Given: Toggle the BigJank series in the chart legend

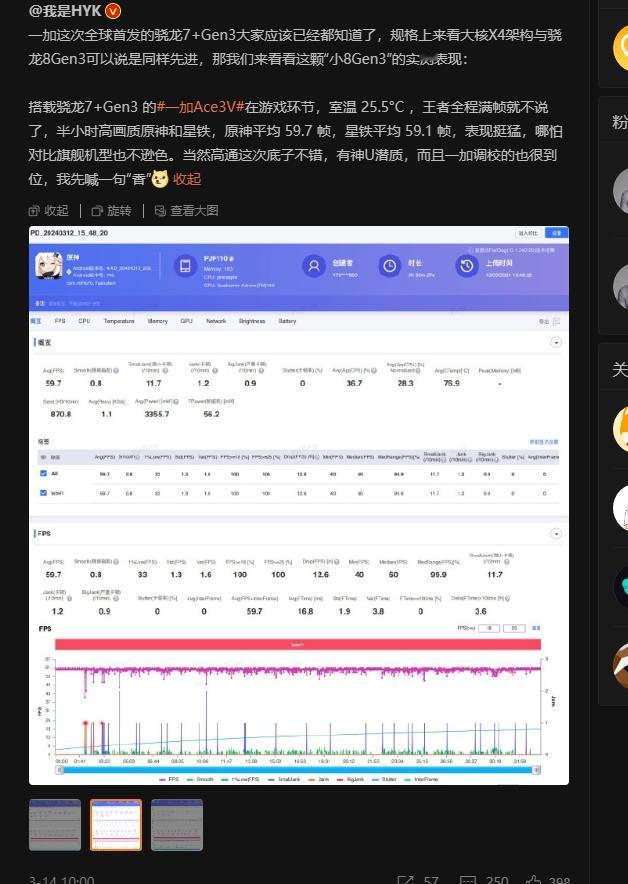Looking at the screenshot, I should pos(351,779).
